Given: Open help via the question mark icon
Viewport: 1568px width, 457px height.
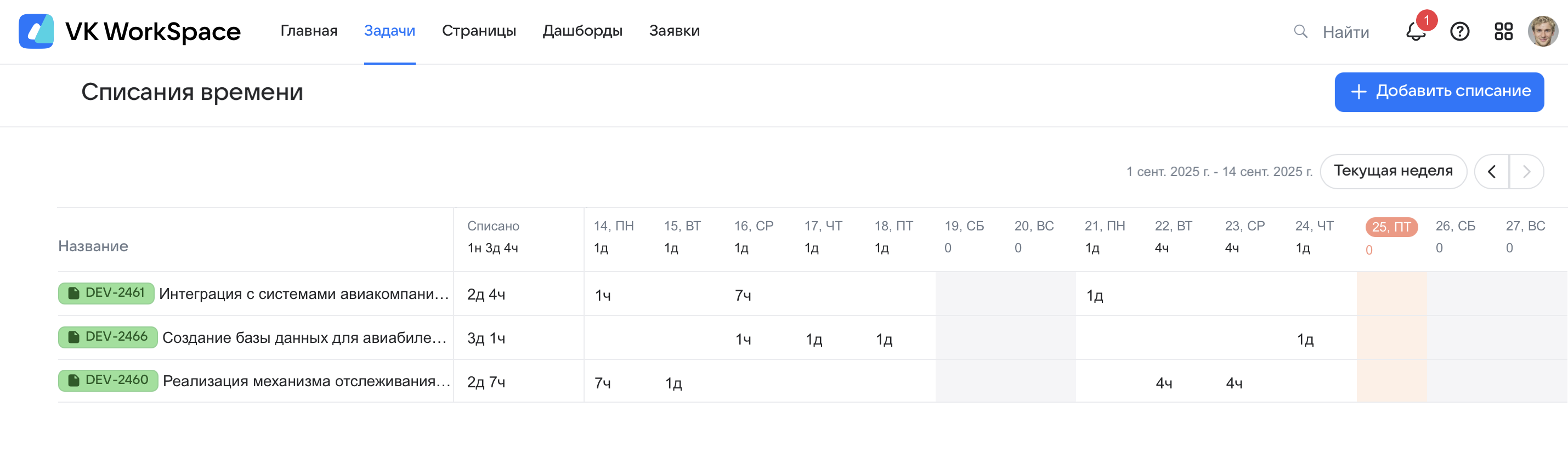Looking at the screenshot, I should point(1459,32).
